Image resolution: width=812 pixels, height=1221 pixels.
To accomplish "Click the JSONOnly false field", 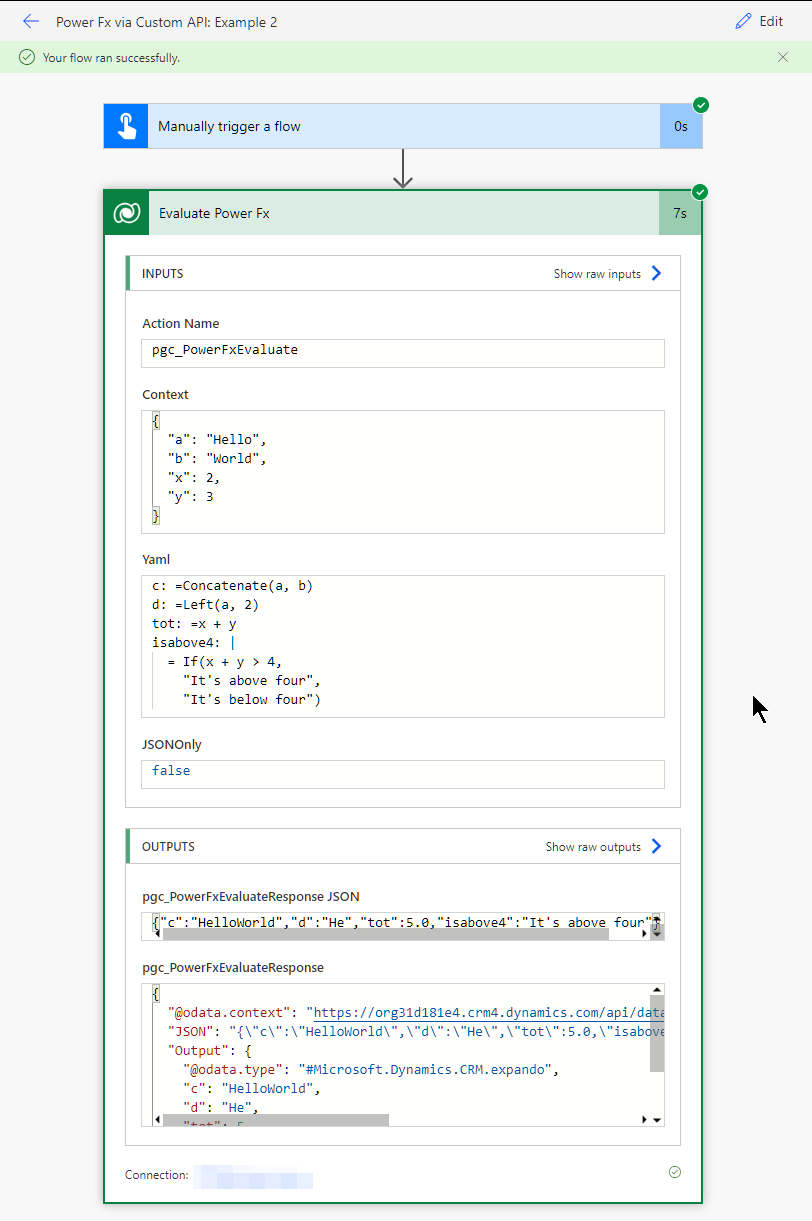I will (x=403, y=774).
